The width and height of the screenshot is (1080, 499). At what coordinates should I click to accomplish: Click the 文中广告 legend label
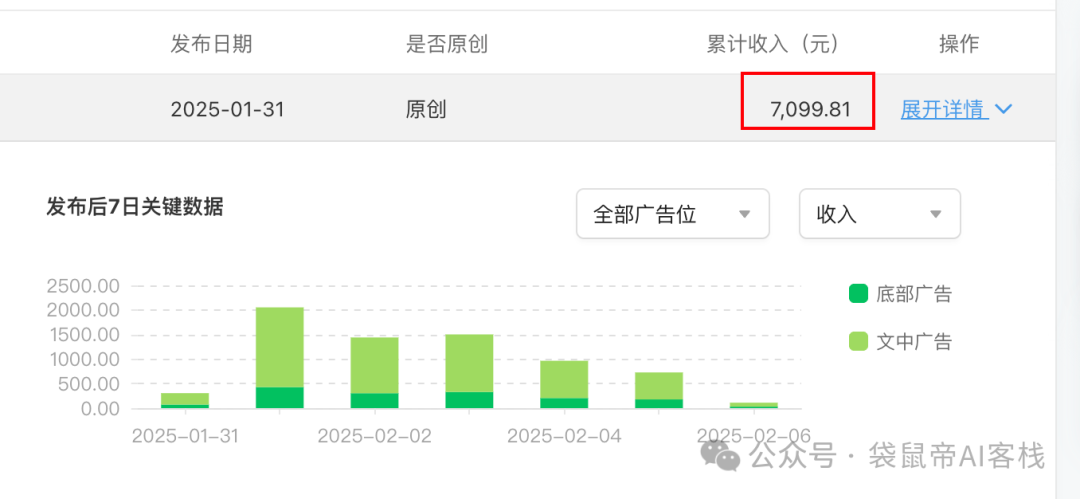(914, 342)
